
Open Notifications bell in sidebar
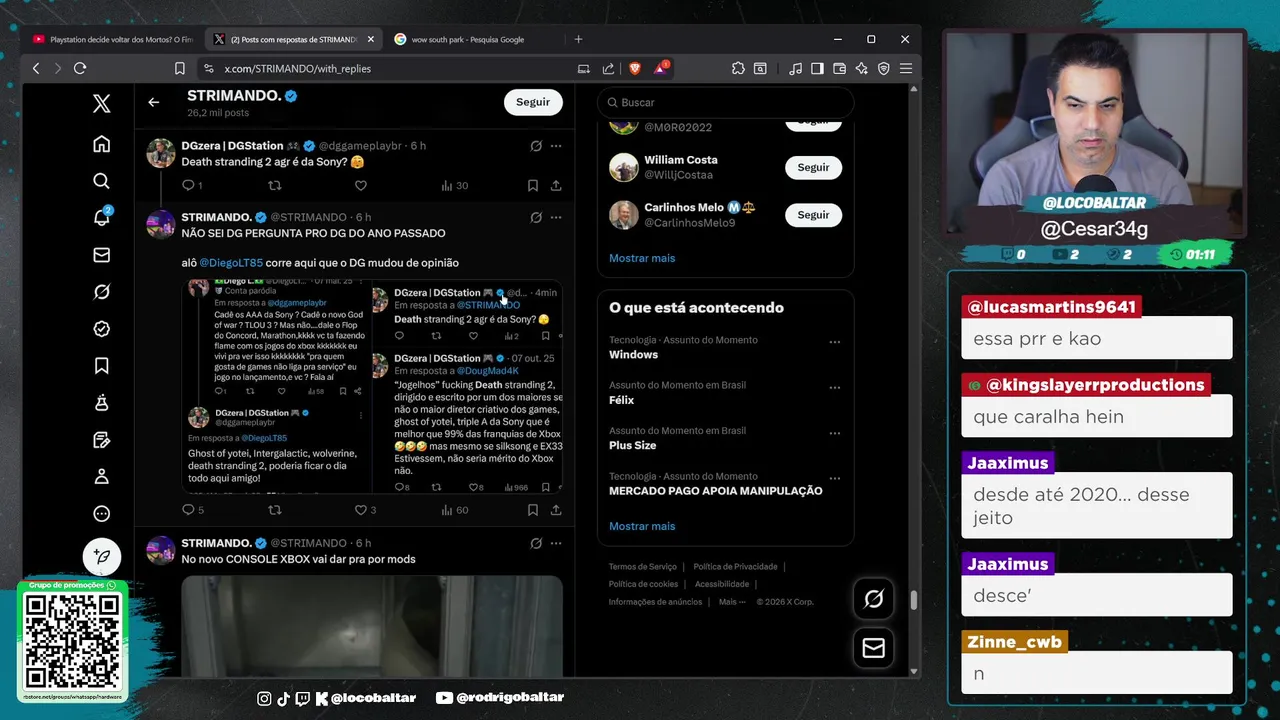[x=101, y=217]
